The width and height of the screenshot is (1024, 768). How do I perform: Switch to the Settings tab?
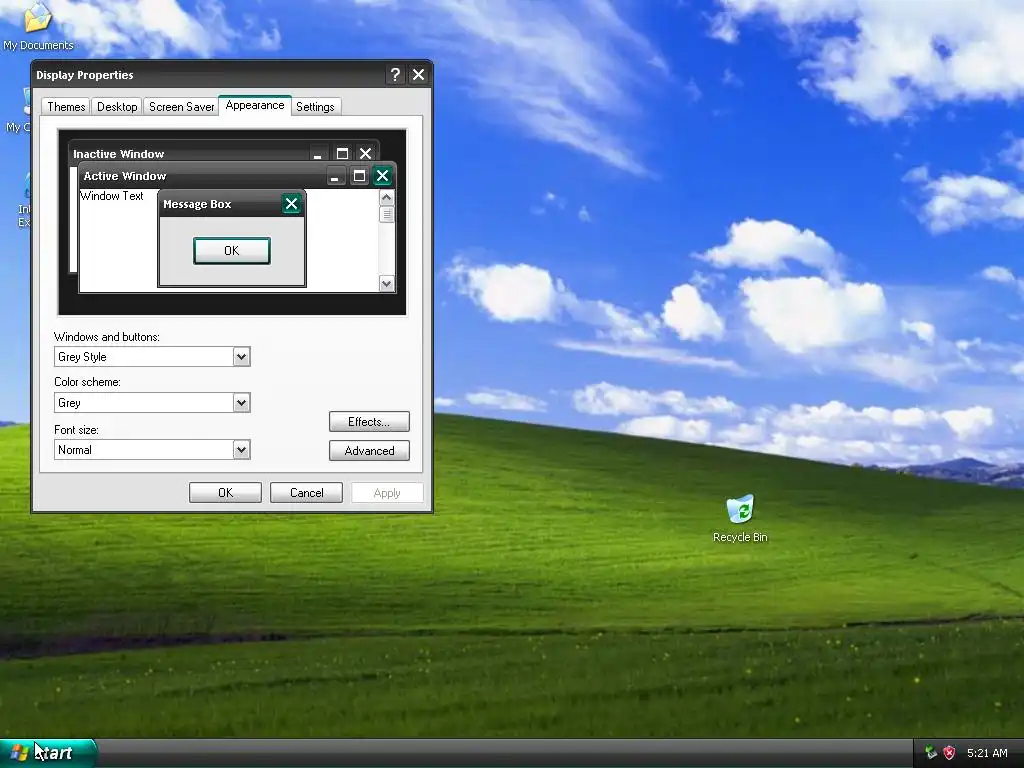315,106
